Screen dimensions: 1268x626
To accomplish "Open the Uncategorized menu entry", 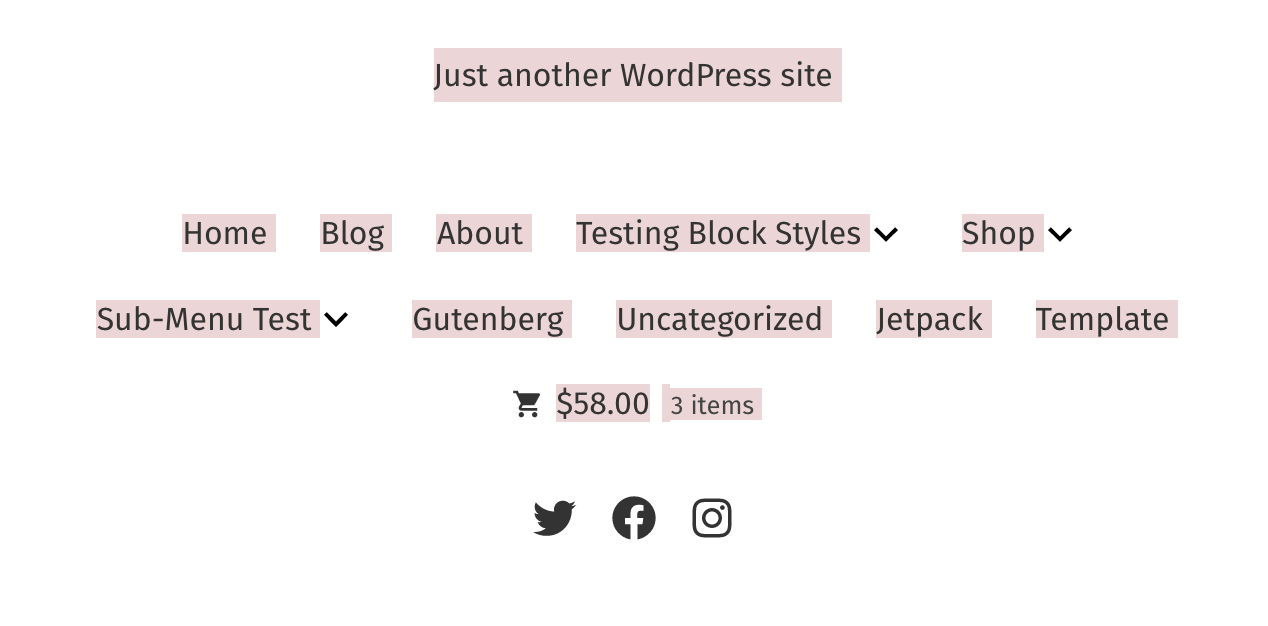I will pos(720,319).
